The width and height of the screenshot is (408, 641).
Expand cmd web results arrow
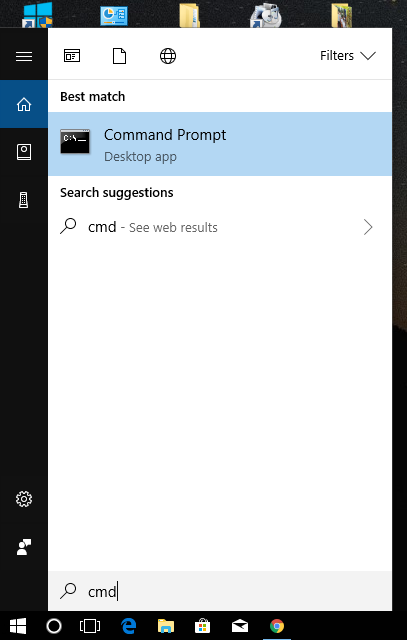click(368, 227)
